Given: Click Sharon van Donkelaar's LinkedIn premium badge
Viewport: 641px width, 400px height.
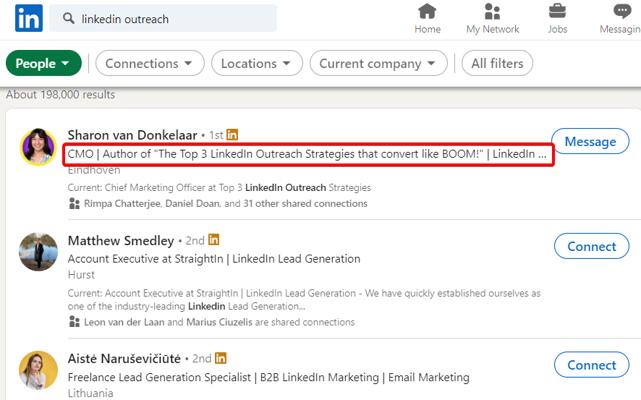Looking at the screenshot, I should [232, 135].
